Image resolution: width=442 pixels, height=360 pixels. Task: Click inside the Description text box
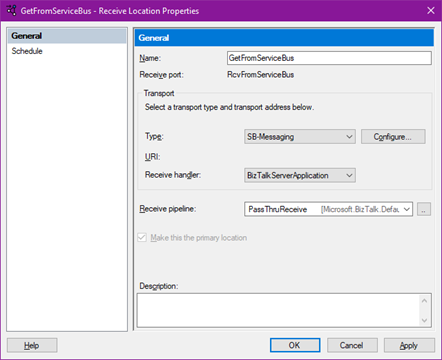[278, 310]
